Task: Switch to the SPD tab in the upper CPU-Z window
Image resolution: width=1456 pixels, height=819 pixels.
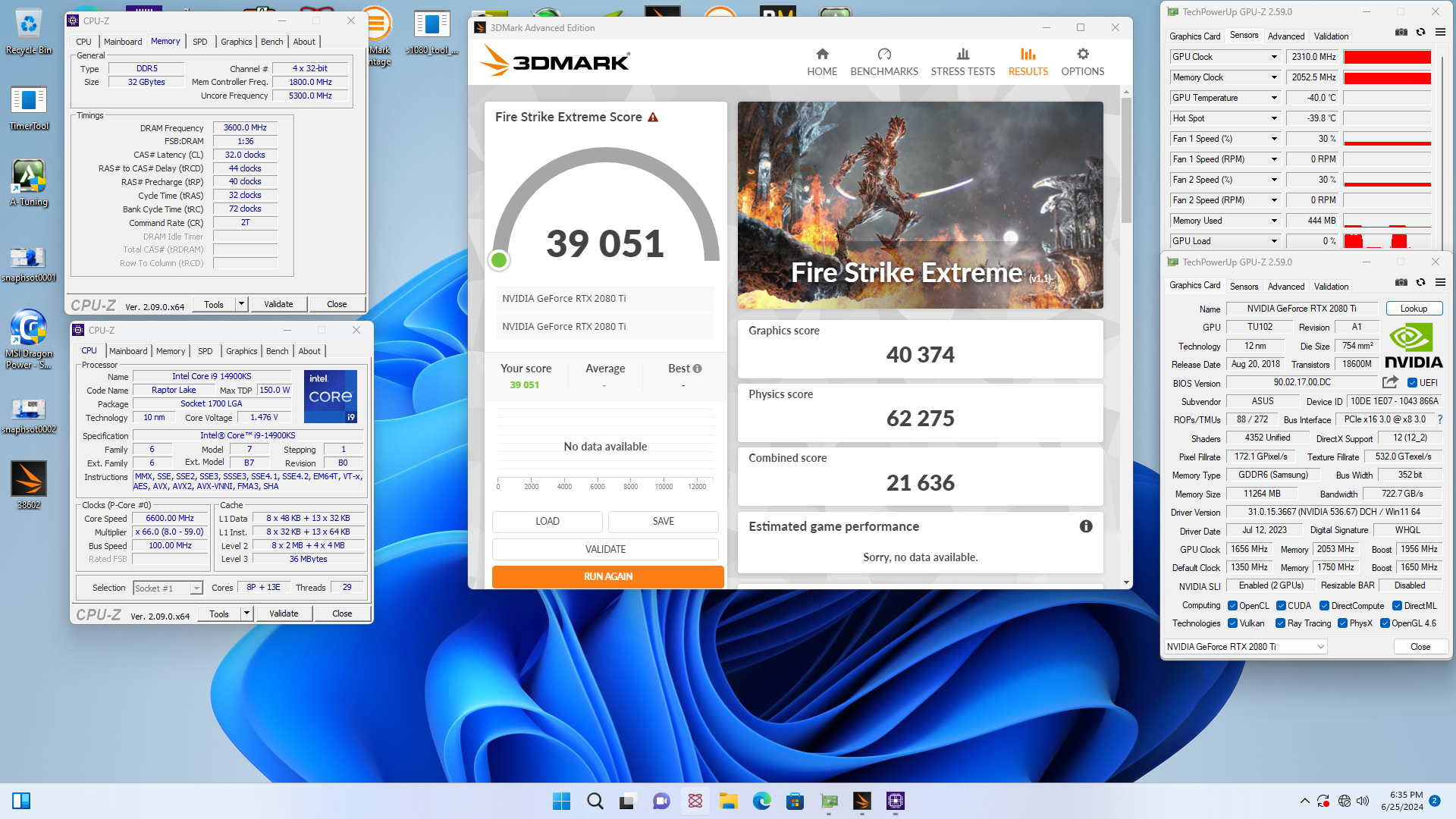Action: 199,42
